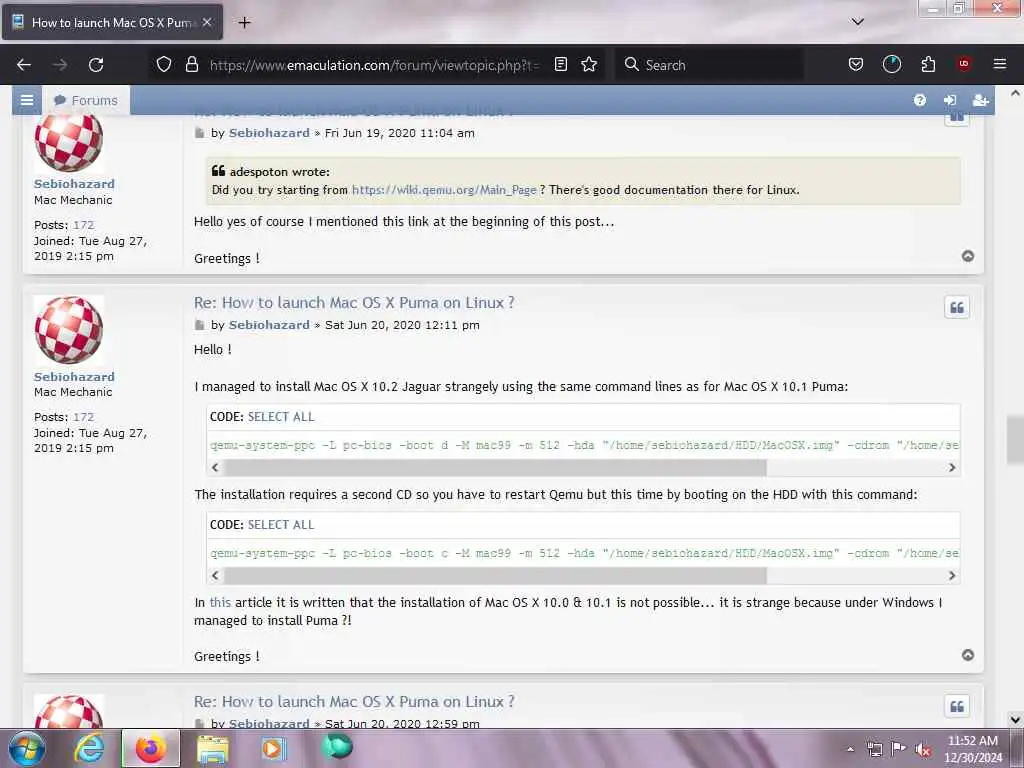Open a new tab with the plus button
This screenshot has height=768, width=1024.
click(244, 23)
